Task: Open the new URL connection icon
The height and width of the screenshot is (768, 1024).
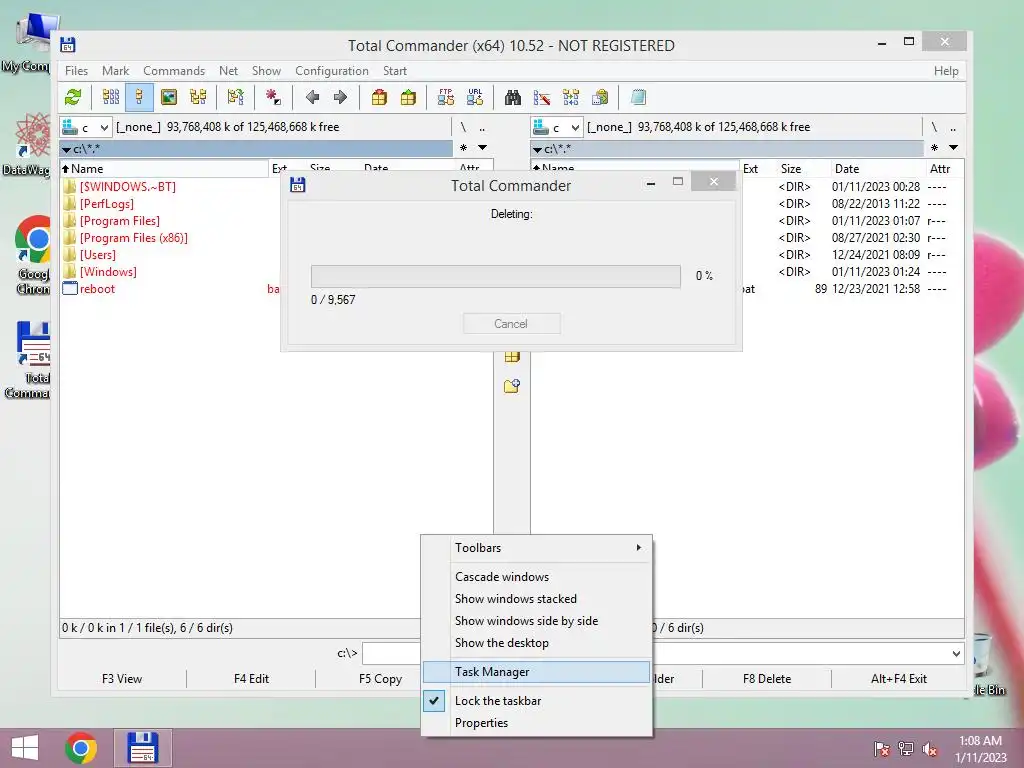Action: coord(475,97)
